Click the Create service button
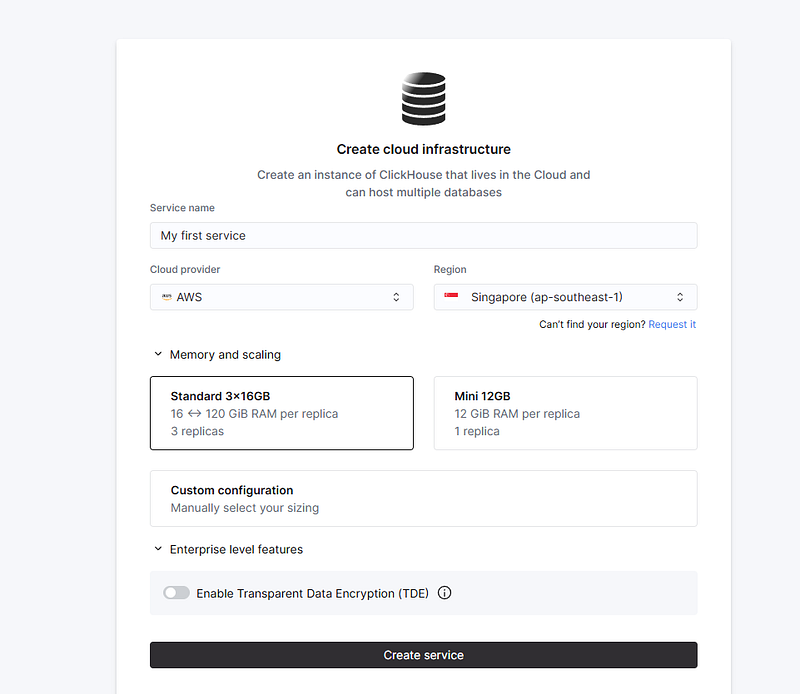Viewport: 800px width, 694px height. click(423, 655)
